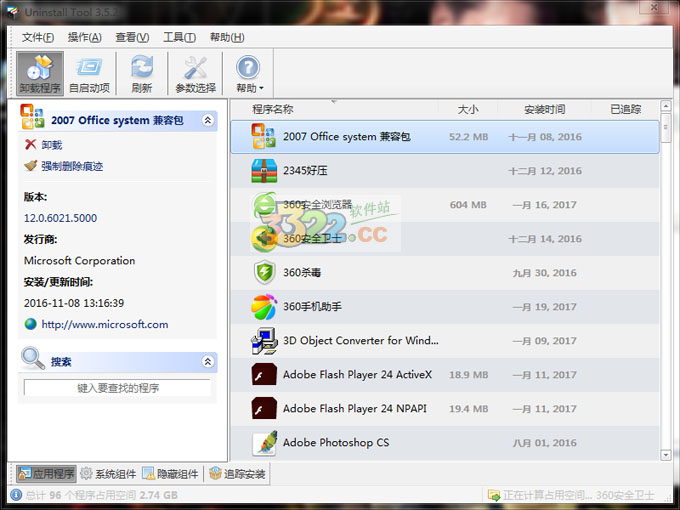
Task: Click version 12.0.6021.5000 text
Action: [60, 218]
